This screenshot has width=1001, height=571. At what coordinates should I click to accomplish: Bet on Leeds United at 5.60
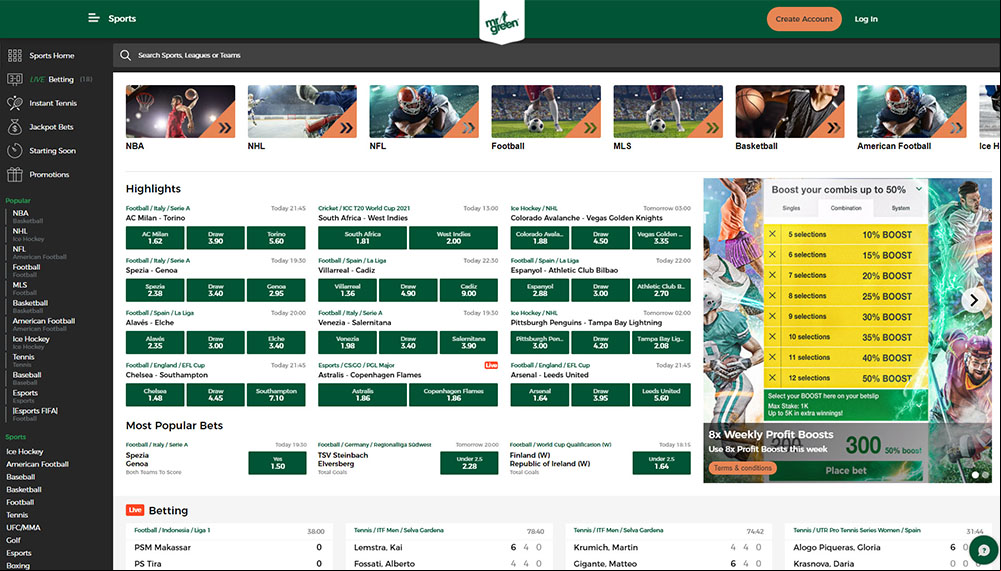[661, 395]
